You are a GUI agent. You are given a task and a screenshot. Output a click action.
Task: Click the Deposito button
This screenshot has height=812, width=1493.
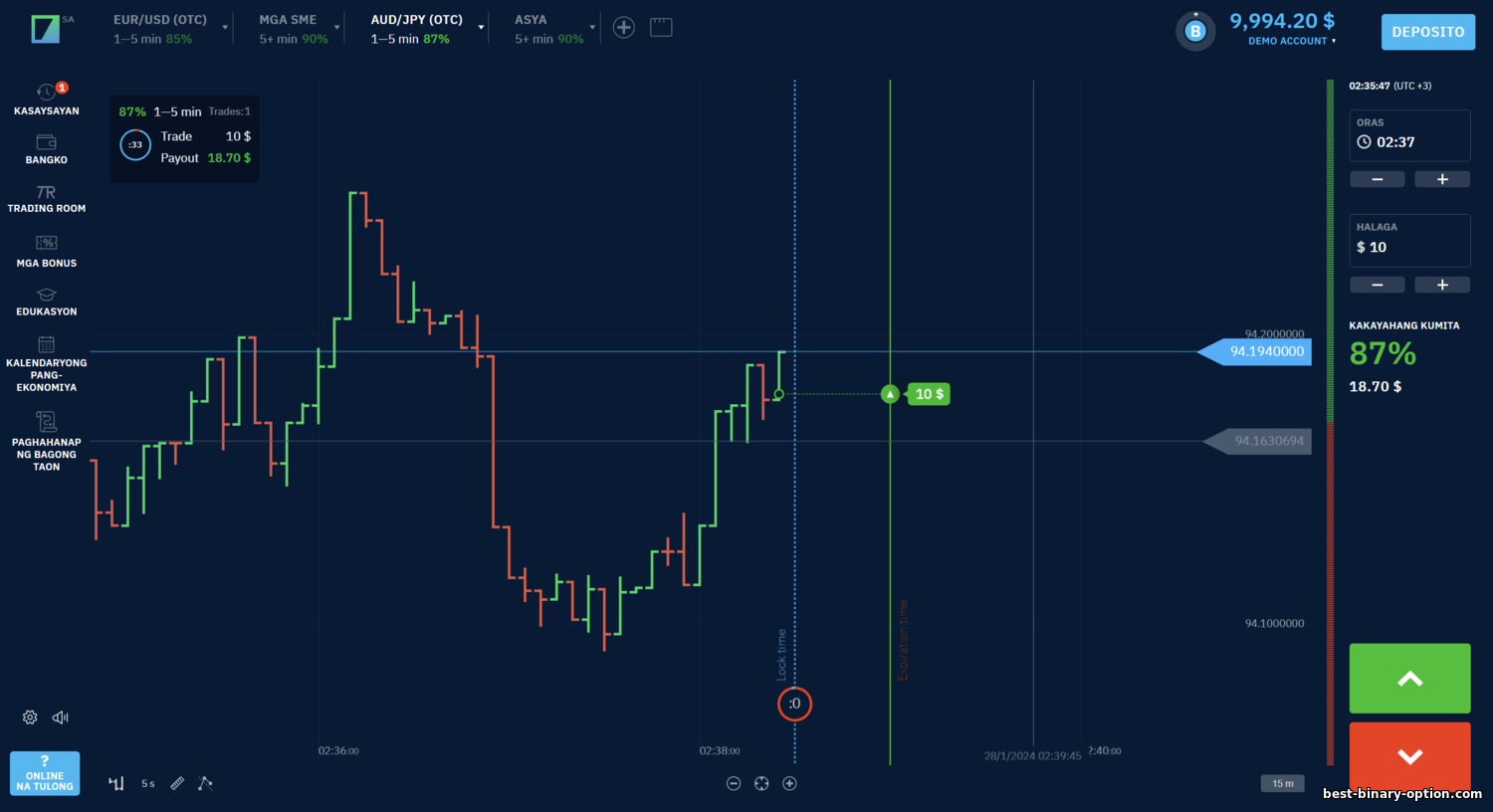pyautogui.click(x=1427, y=32)
